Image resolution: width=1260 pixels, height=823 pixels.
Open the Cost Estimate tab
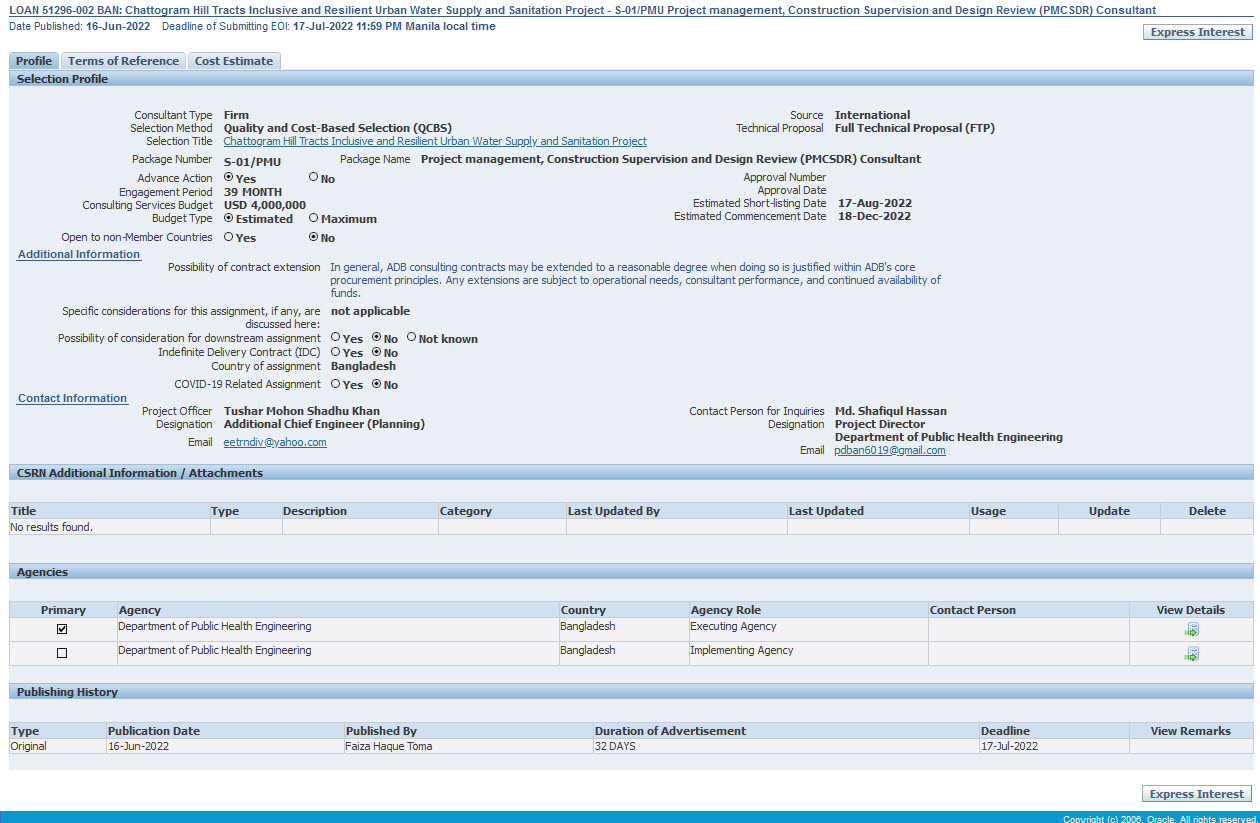coord(233,61)
